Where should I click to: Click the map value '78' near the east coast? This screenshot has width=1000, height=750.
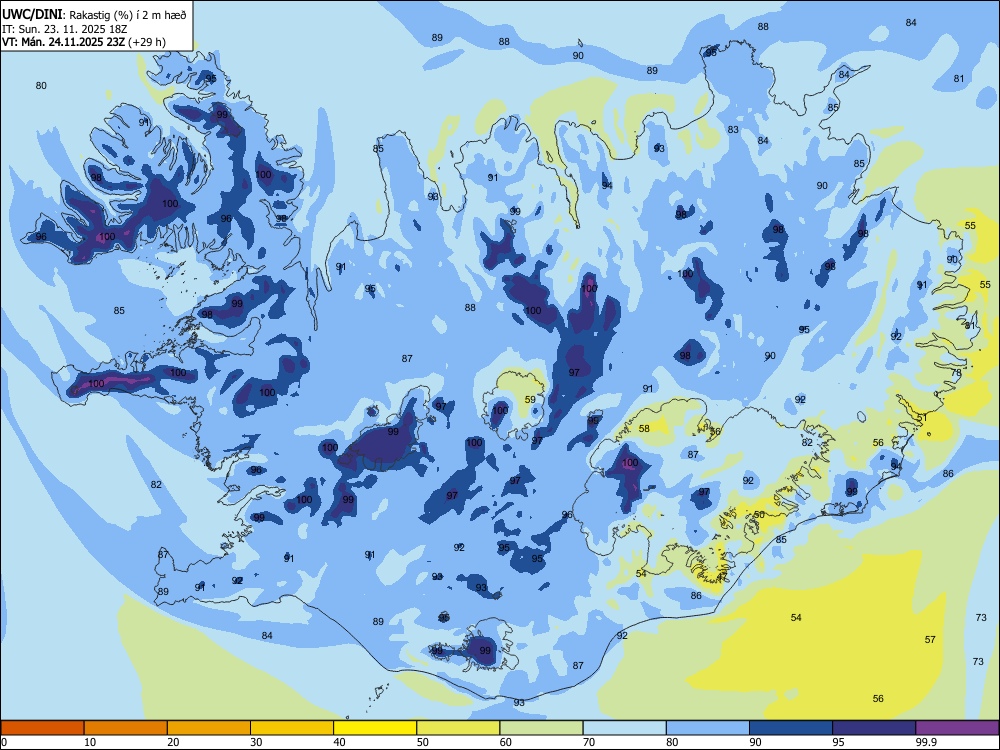956,372
